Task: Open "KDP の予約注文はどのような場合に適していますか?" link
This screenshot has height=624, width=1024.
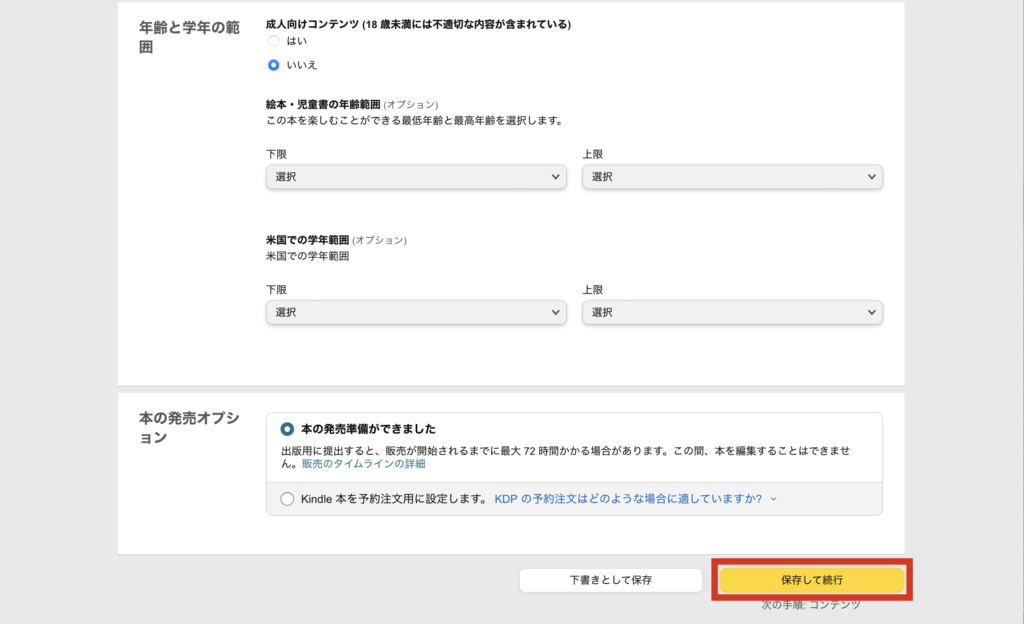Action: (x=628, y=499)
